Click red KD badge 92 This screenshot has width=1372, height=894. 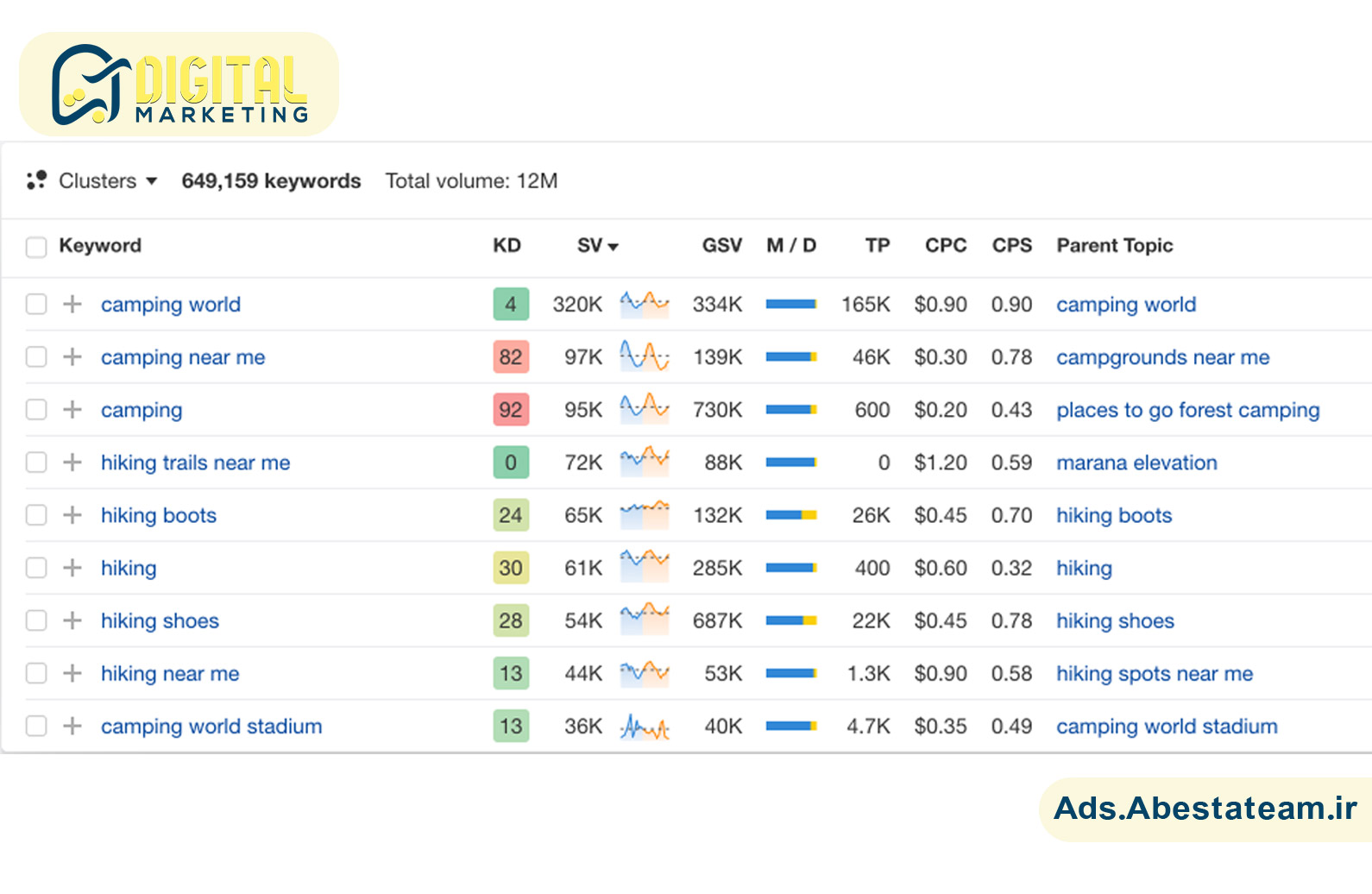click(511, 409)
